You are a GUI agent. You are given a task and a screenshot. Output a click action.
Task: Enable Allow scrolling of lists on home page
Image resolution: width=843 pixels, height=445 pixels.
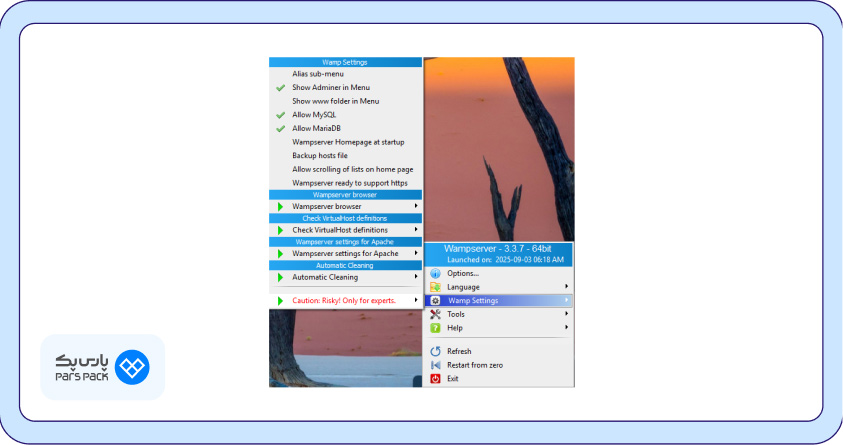coord(345,169)
